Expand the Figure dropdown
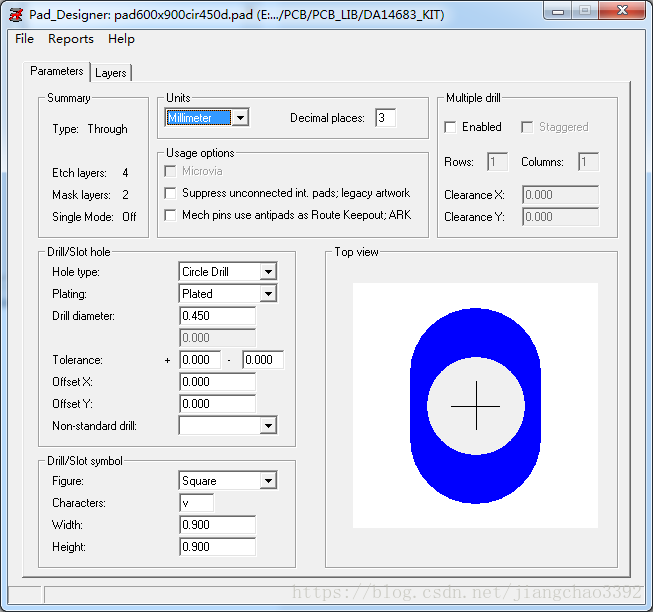Viewport: 653px width, 612px height. [x=267, y=481]
